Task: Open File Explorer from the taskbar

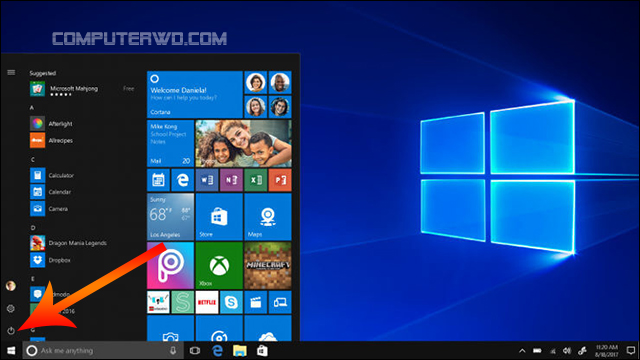Action: pos(240,351)
